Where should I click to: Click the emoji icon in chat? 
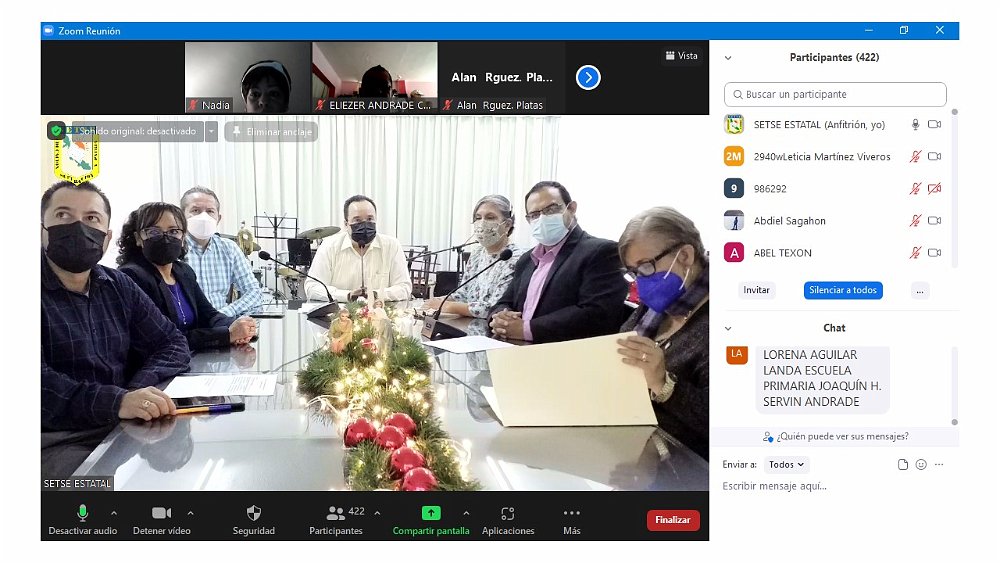[x=921, y=465]
